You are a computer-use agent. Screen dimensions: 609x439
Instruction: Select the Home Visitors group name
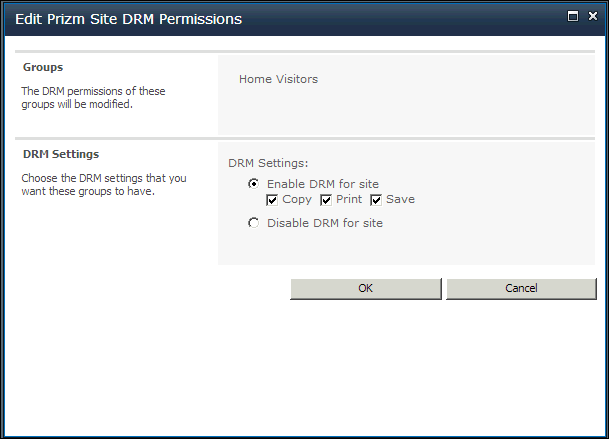[278, 79]
